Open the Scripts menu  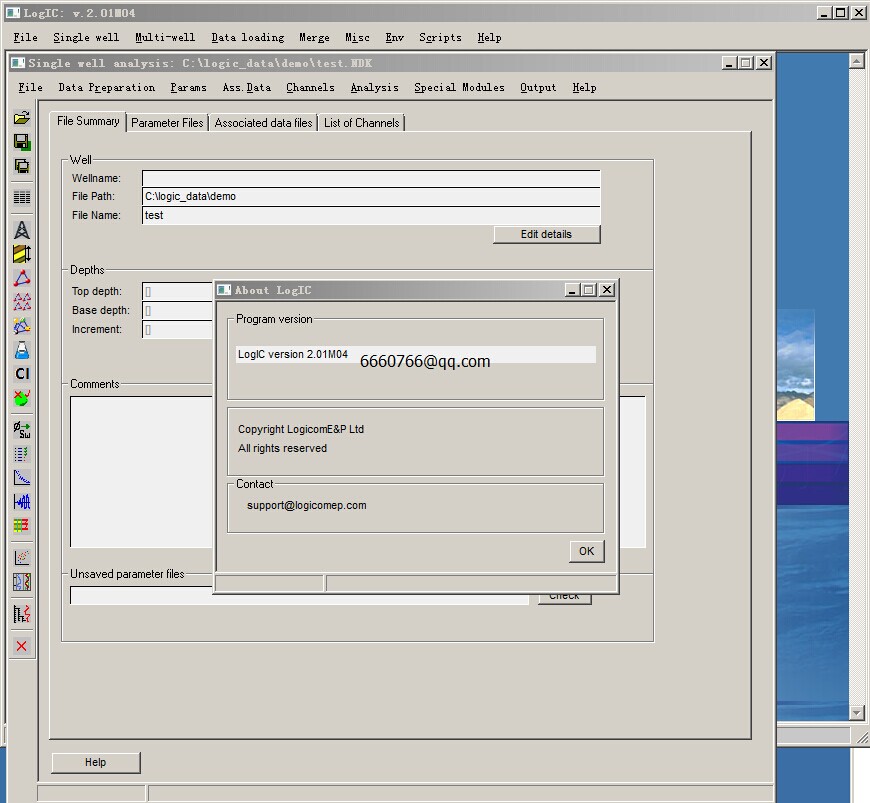point(440,38)
